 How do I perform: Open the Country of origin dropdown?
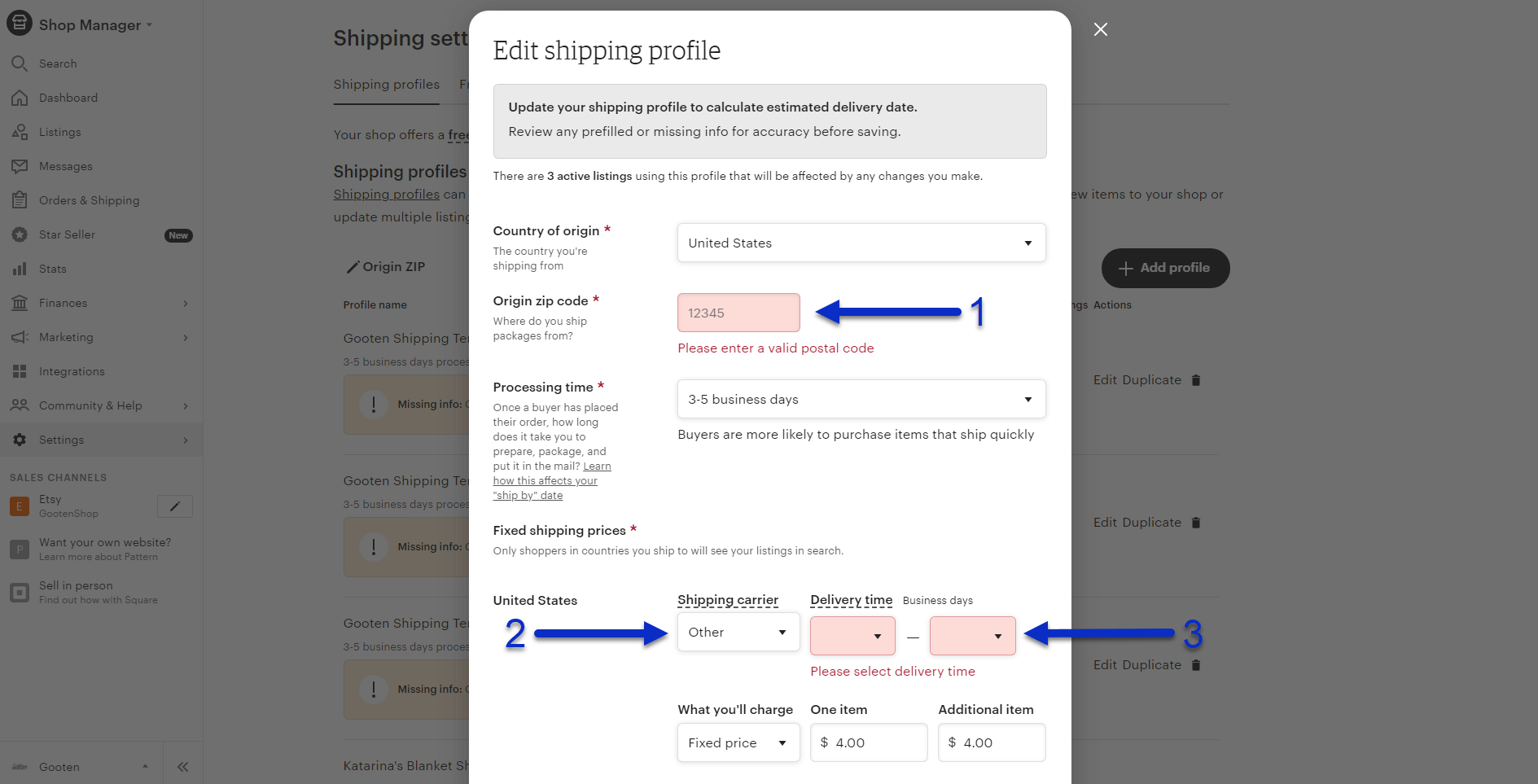pos(861,242)
